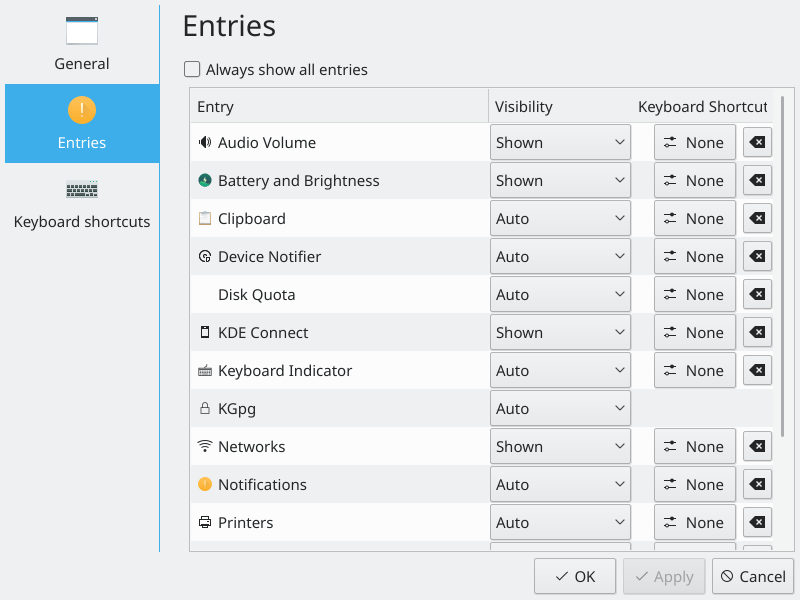Click the KGpg lock icon
800x600 pixels.
click(205, 409)
